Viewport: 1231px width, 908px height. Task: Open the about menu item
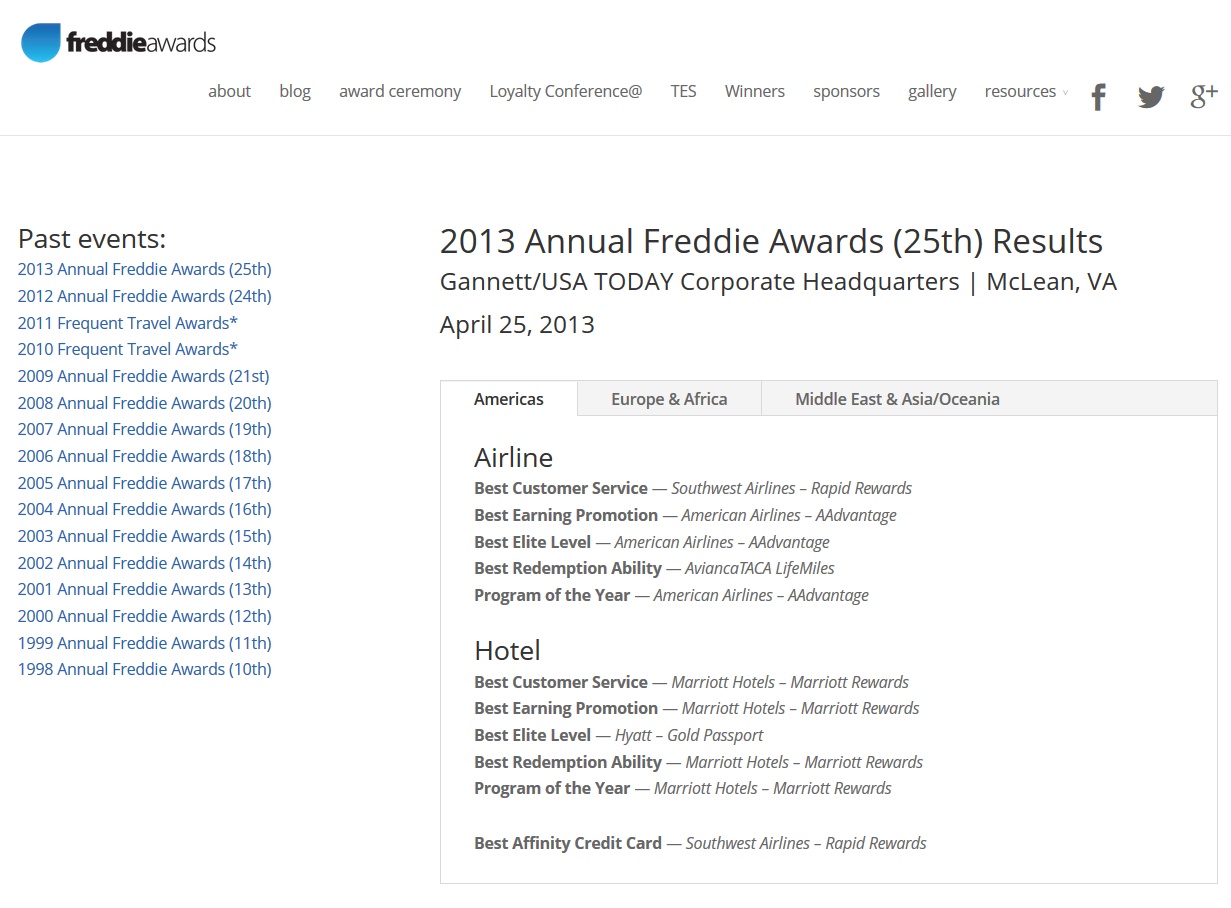coord(229,91)
